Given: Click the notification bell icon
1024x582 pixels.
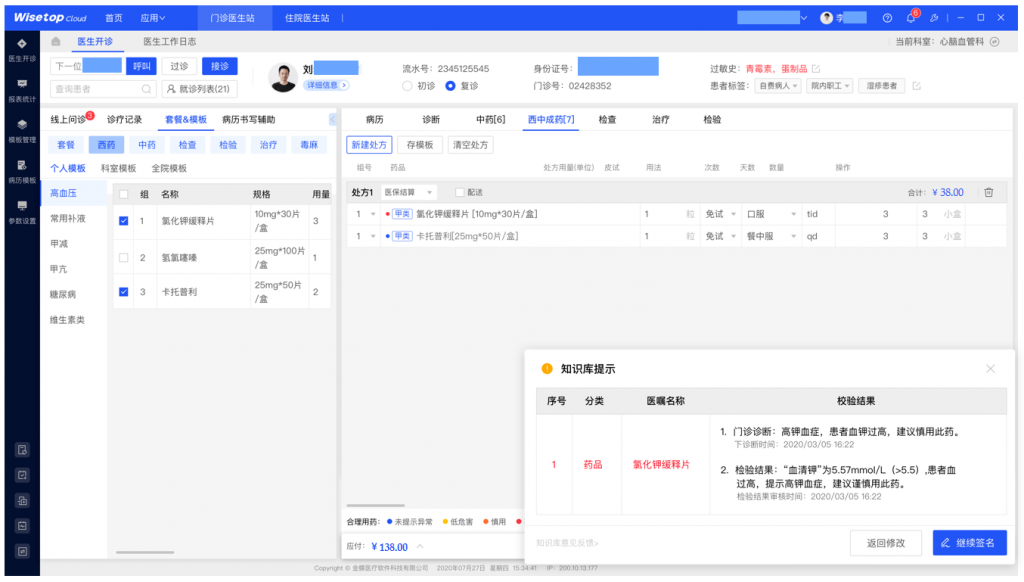Looking at the screenshot, I should click(x=911, y=18).
